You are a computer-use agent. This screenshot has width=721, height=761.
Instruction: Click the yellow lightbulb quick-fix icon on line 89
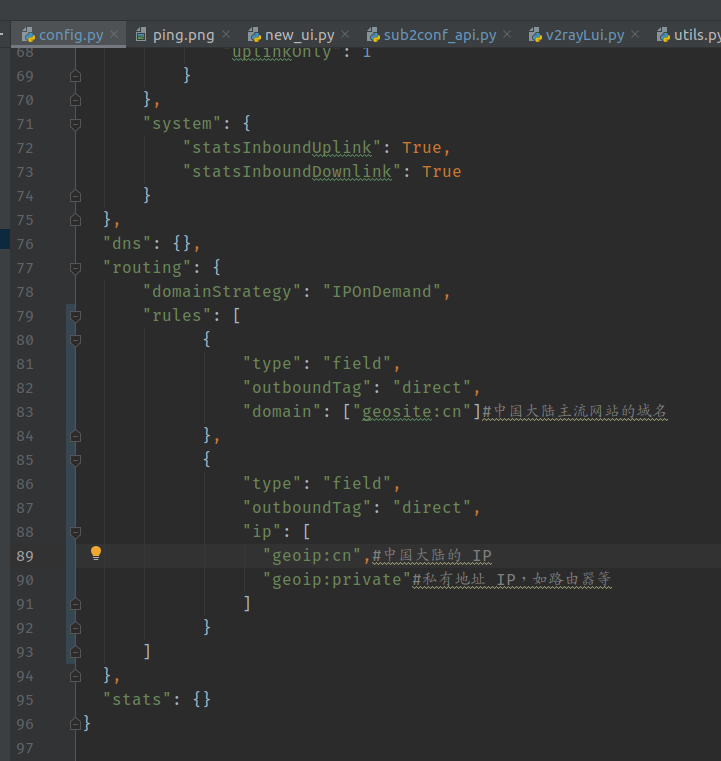(x=96, y=553)
